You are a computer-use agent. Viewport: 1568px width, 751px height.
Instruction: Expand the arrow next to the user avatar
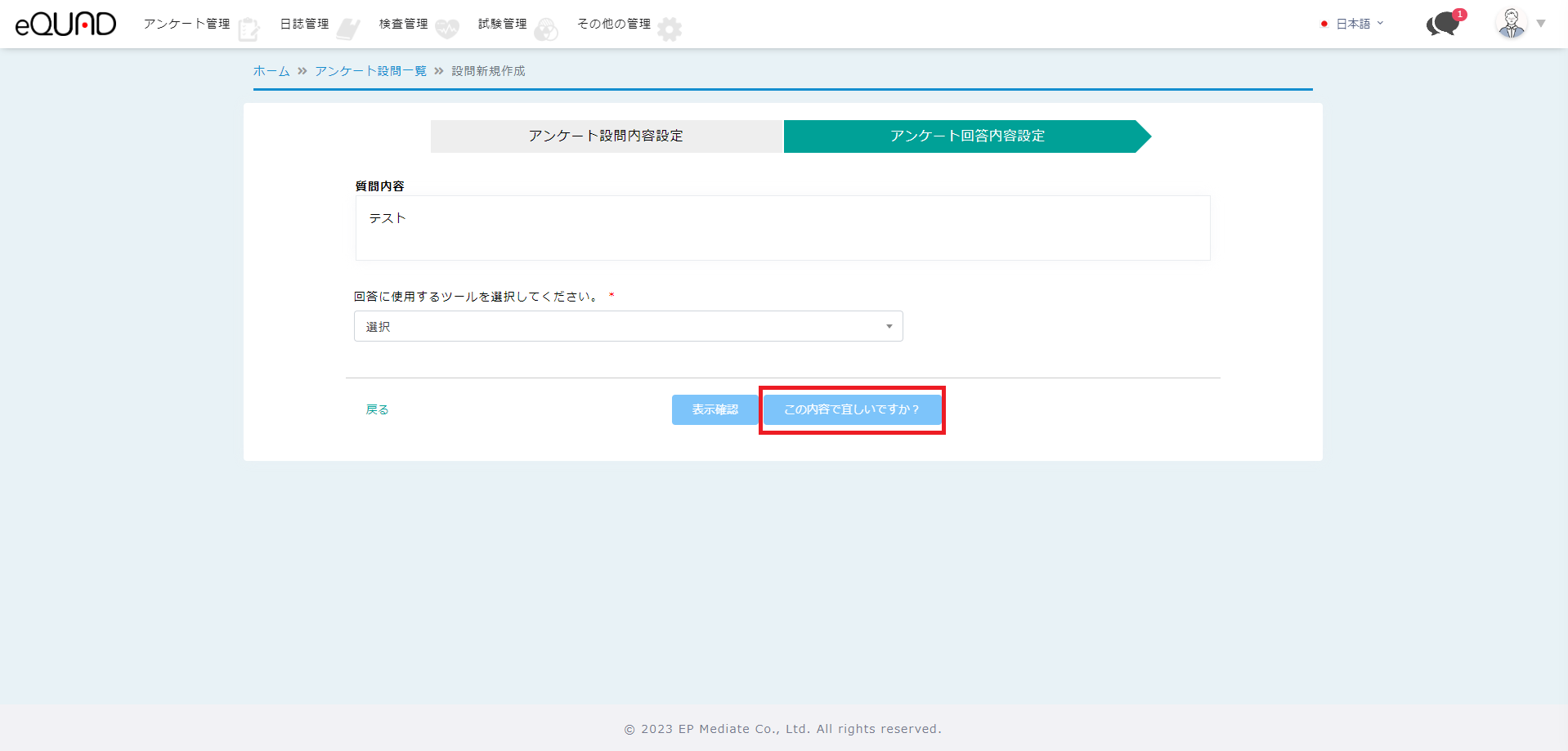[1541, 24]
